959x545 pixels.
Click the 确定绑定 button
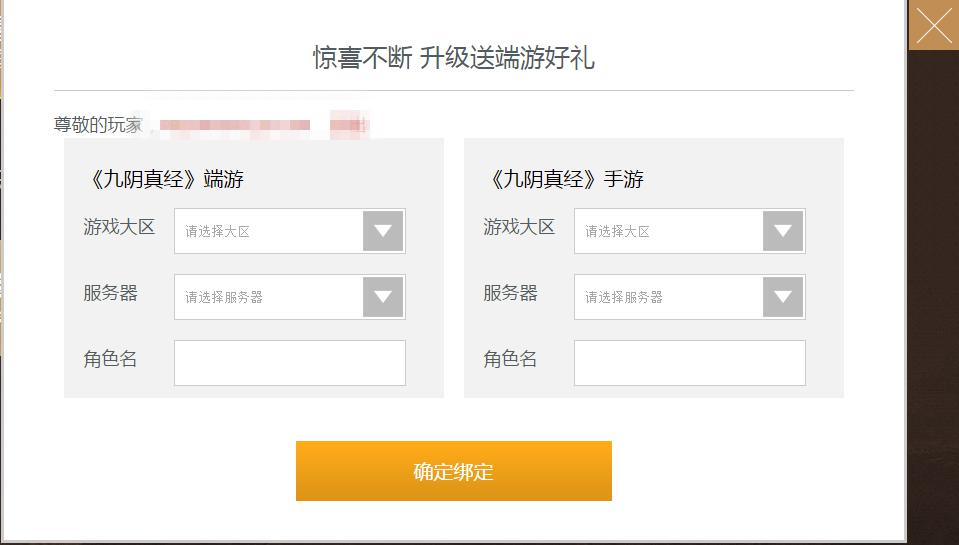click(x=454, y=471)
